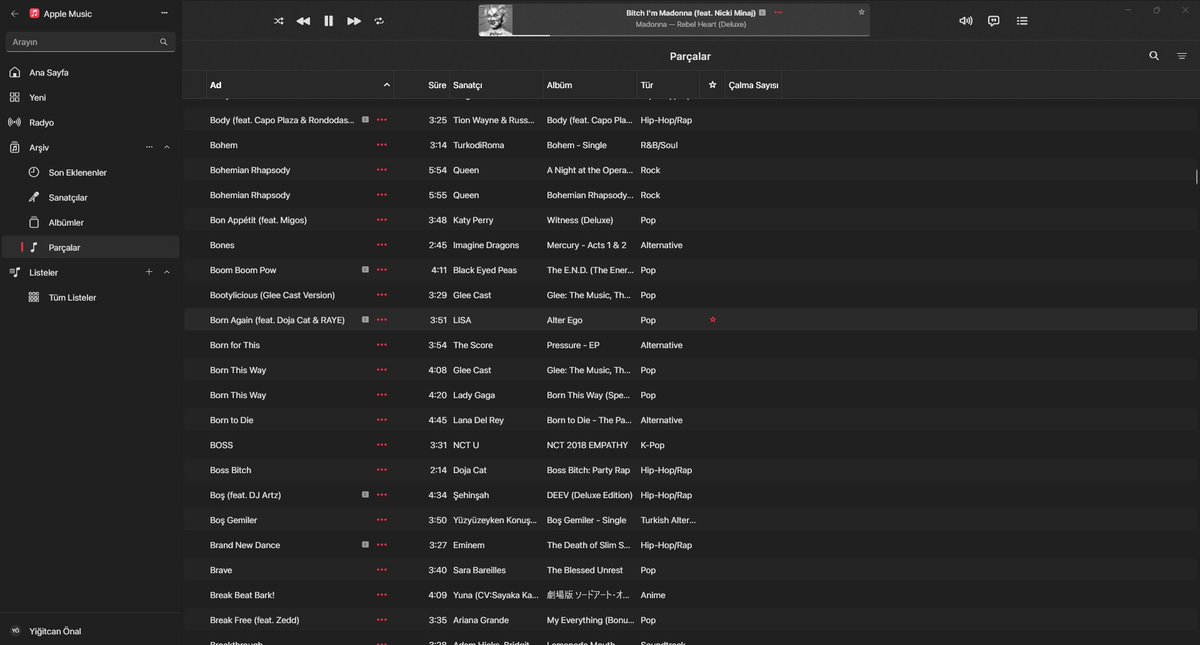Skip to the previous track
The height and width of the screenshot is (645, 1200).
pyautogui.click(x=303, y=21)
